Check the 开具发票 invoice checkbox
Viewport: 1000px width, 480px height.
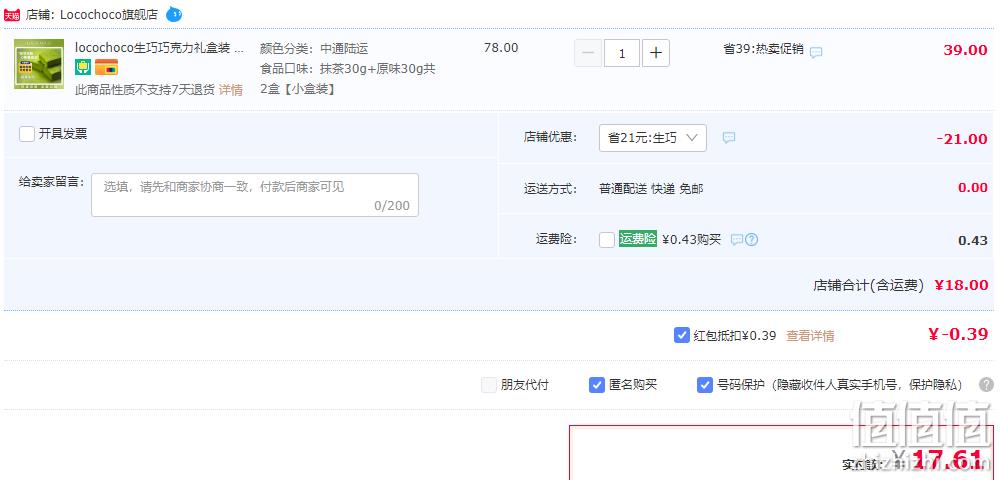coord(27,134)
